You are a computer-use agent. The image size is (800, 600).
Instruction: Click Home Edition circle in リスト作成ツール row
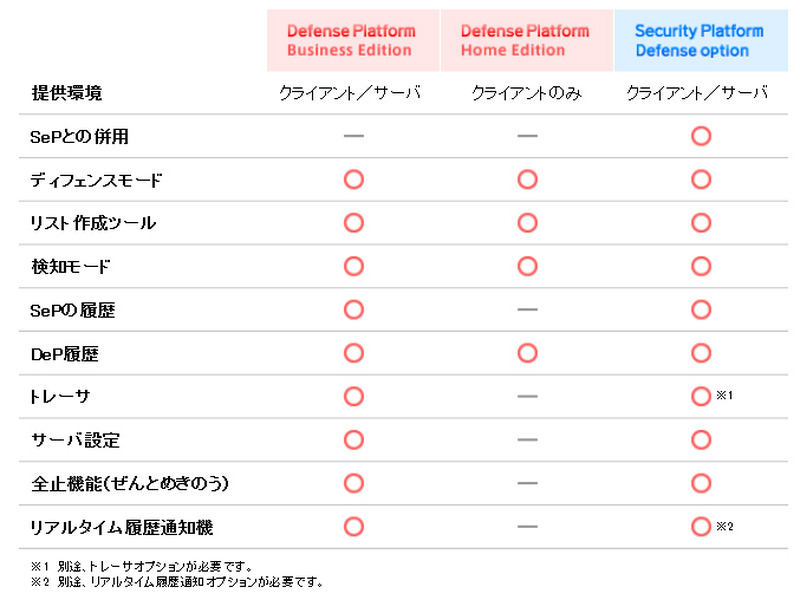pos(527,223)
